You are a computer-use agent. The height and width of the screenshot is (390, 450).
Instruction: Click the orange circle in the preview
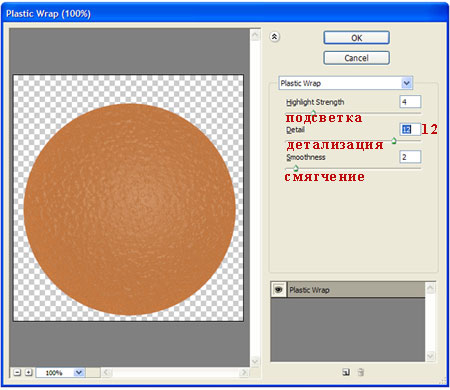click(130, 209)
